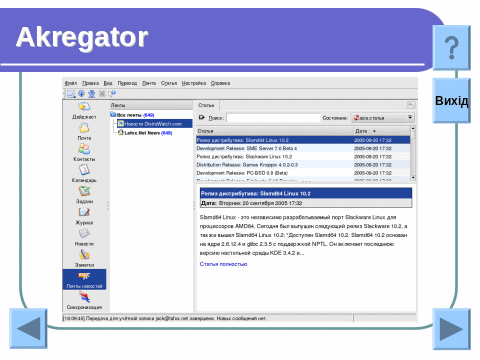Select article 'Slamd64 Linux 10.2' row
480x360 pixels.
[303, 140]
